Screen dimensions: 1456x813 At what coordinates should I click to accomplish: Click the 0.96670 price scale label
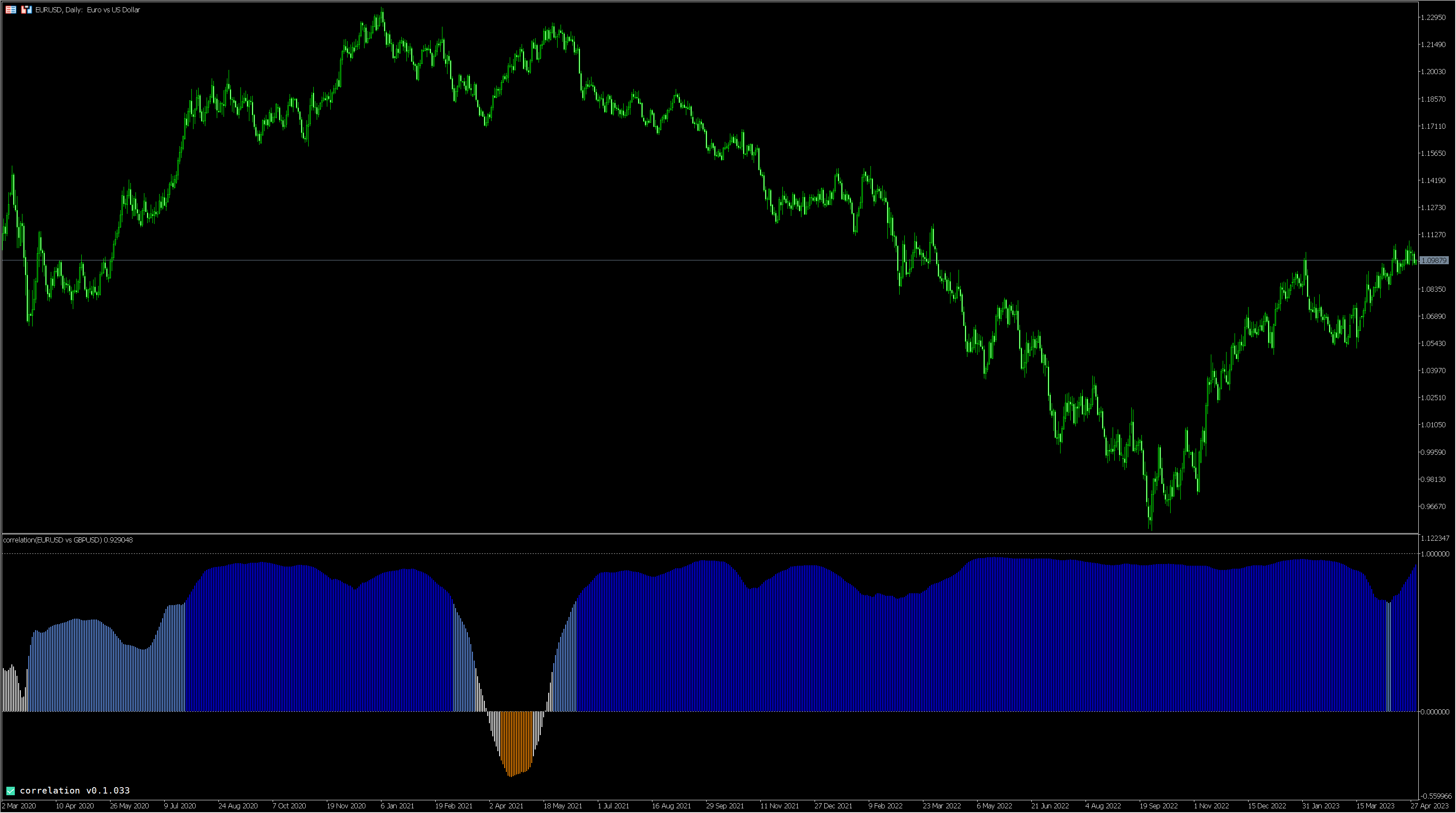1433,506
